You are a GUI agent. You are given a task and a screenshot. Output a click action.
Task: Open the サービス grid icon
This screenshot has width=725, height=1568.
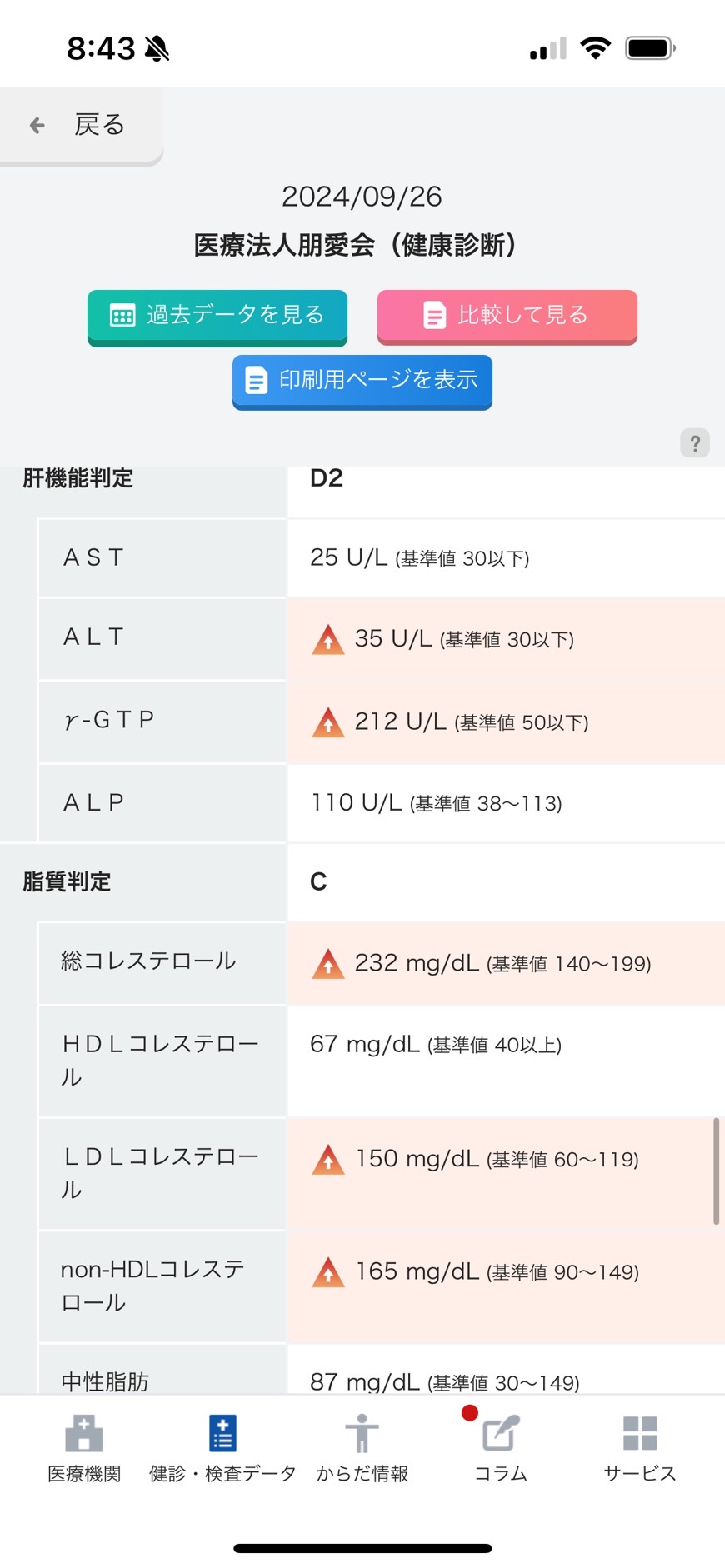[640, 1433]
